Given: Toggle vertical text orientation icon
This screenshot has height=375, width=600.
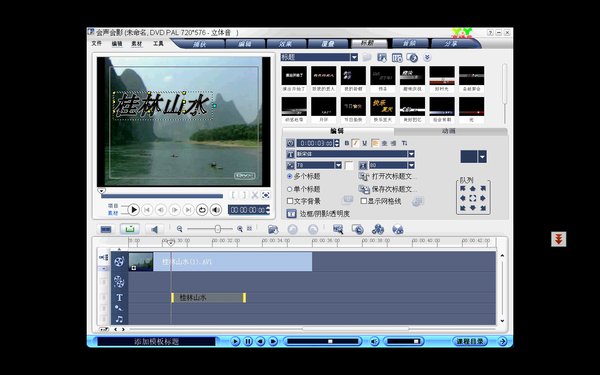Looking at the screenshot, I should (404, 143).
